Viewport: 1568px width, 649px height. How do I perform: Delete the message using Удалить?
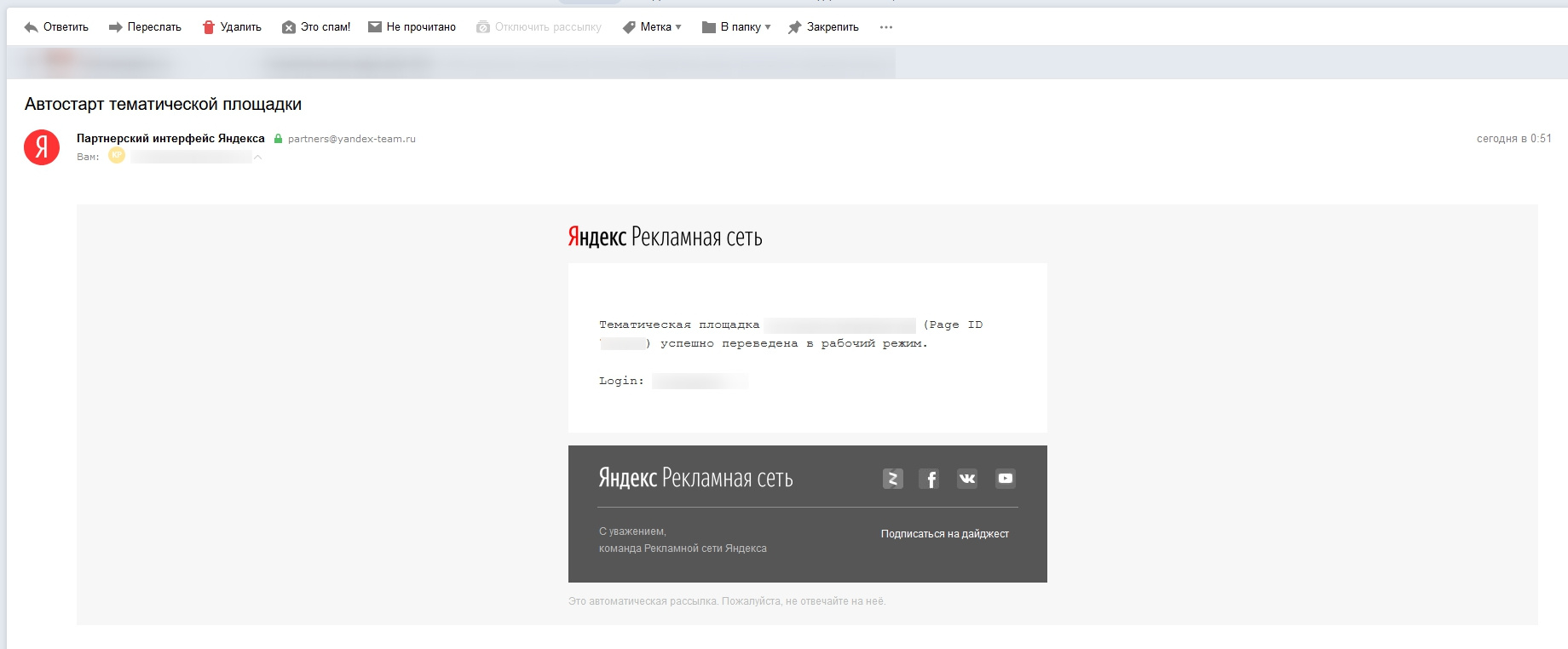coord(232,27)
